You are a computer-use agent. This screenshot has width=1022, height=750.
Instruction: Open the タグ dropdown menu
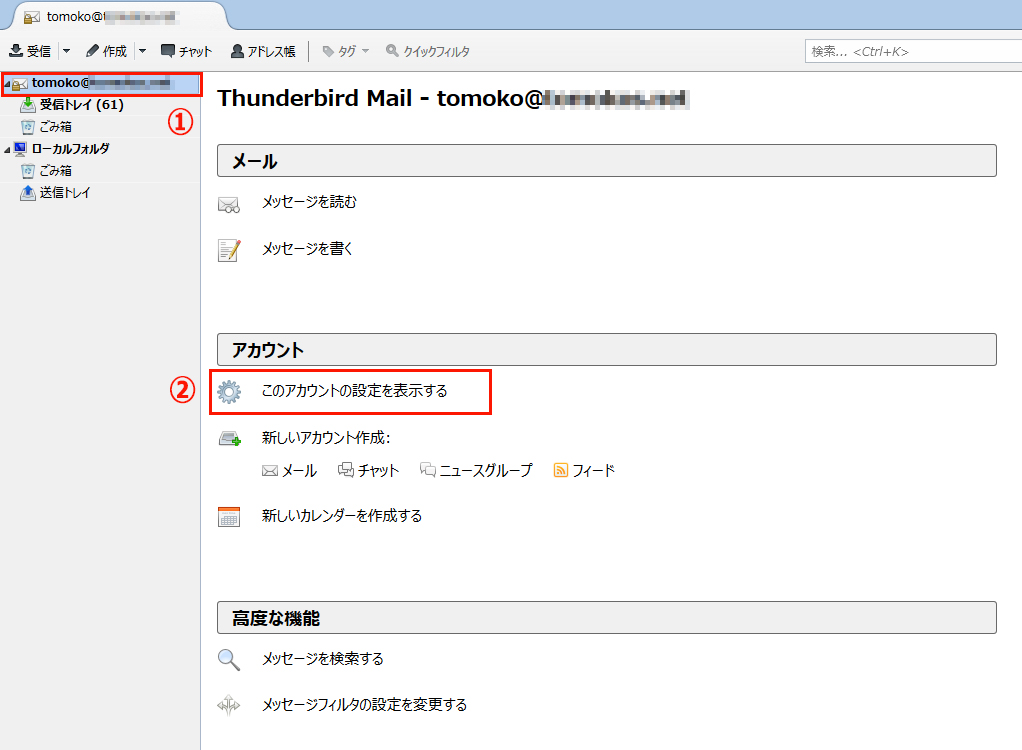[x=346, y=51]
